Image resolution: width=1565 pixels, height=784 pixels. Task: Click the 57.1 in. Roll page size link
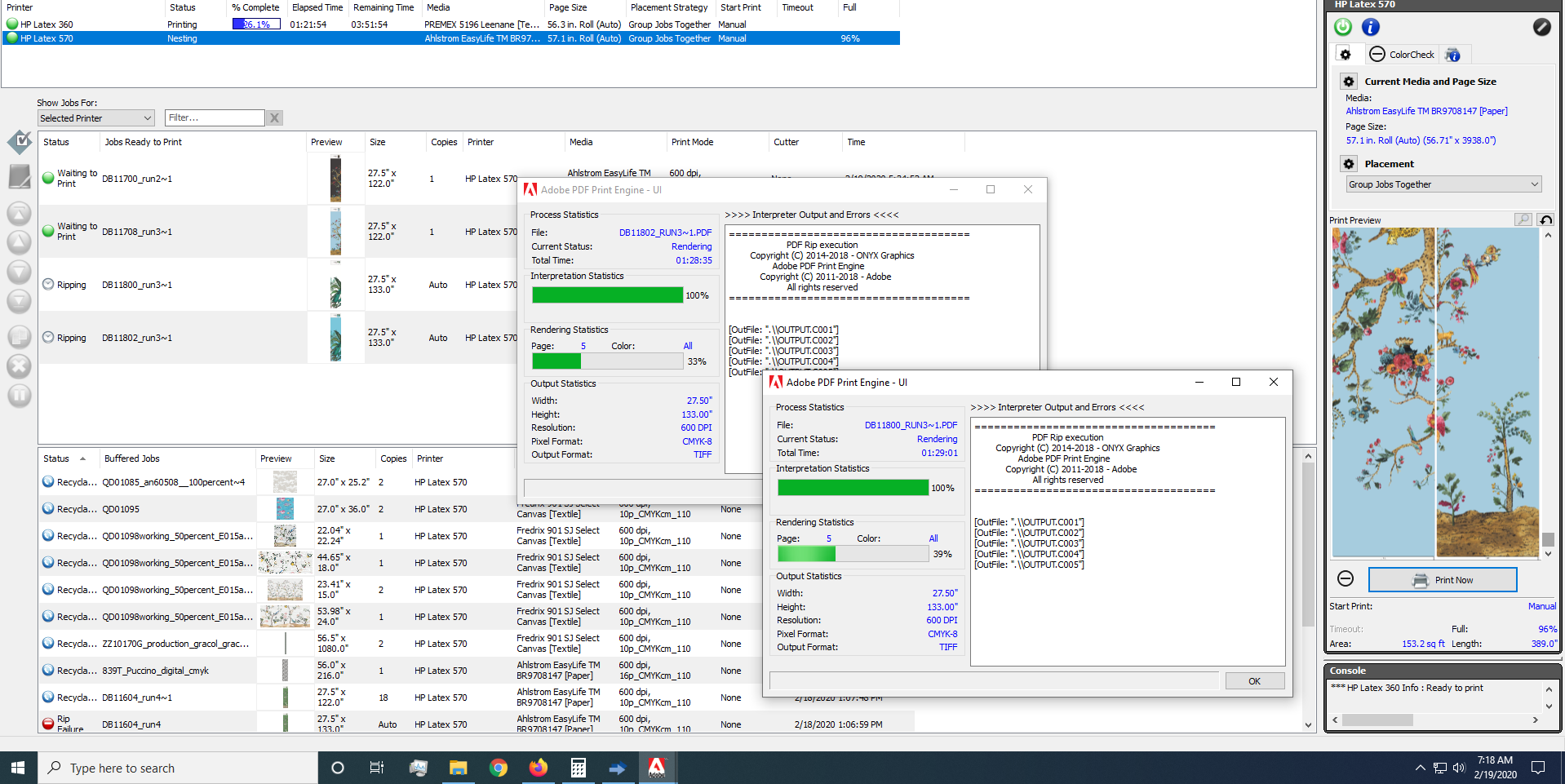(1421, 140)
